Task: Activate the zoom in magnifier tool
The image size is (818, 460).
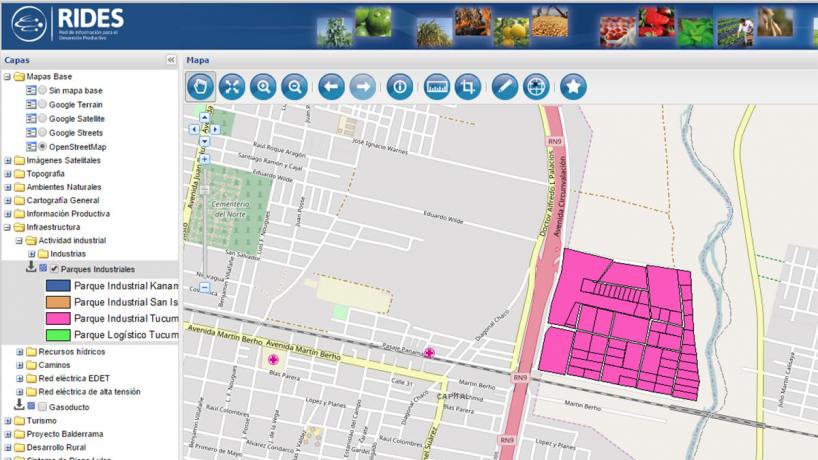Action: (x=263, y=86)
